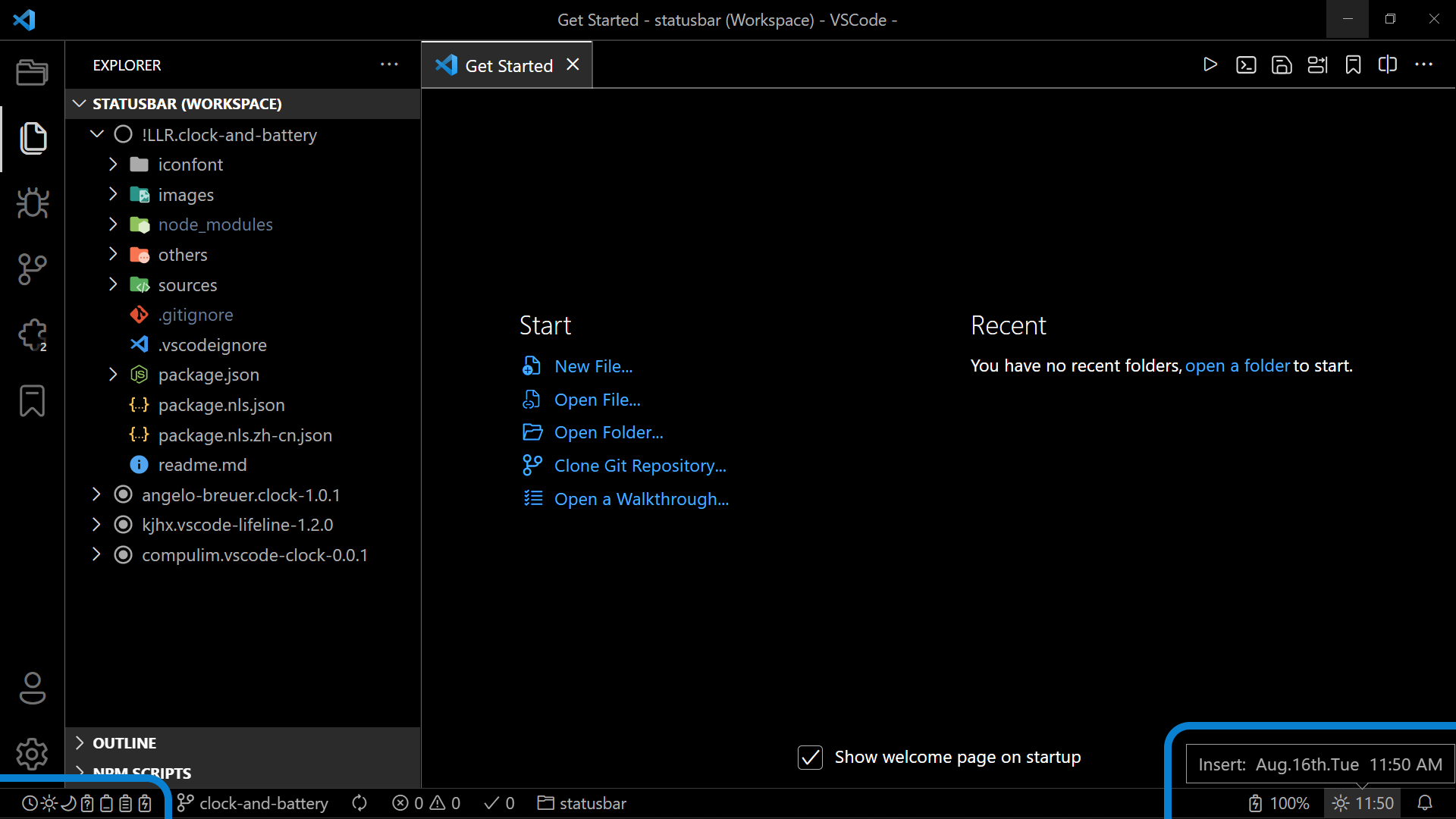Open readme.md in the explorer

[x=202, y=465]
